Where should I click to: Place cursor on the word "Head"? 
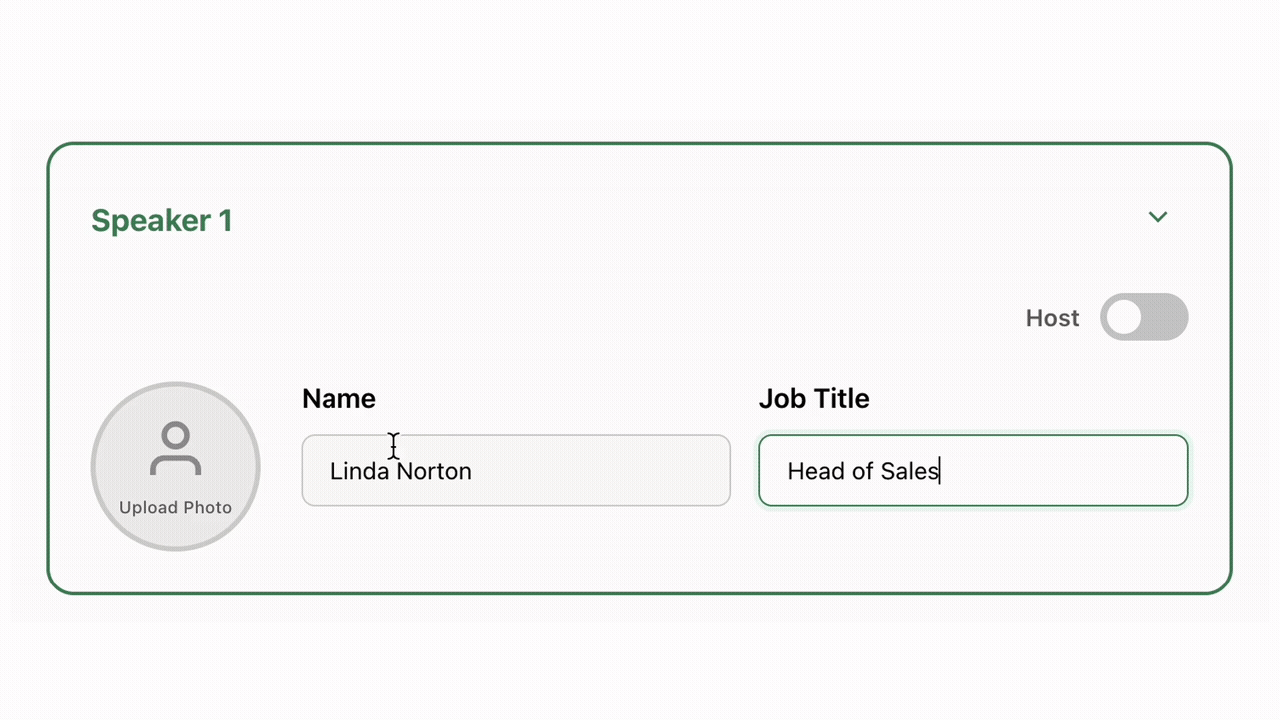(x=810, y=471)
